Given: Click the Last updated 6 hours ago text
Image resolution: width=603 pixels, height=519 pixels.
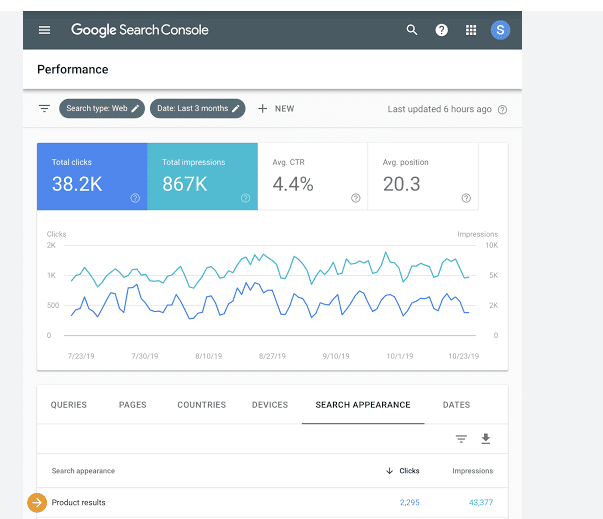Looking at the screenshot, I should [440, 109].
